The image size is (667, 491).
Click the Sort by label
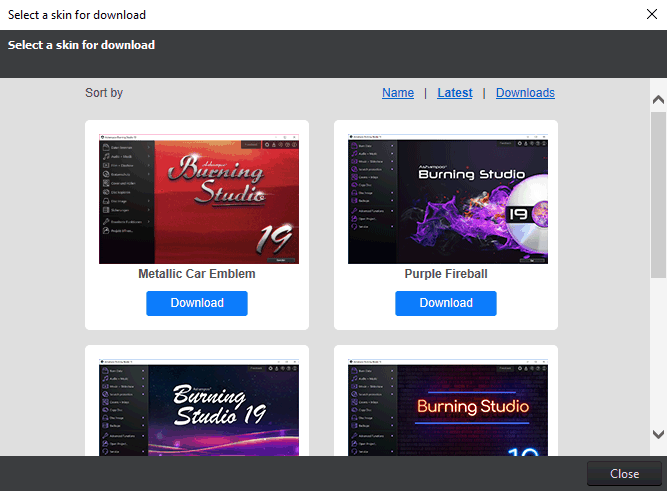(x=104, y=93)
